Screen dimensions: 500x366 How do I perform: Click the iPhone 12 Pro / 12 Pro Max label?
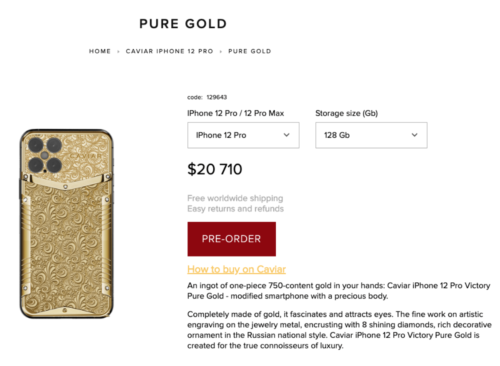pos(236,113)
